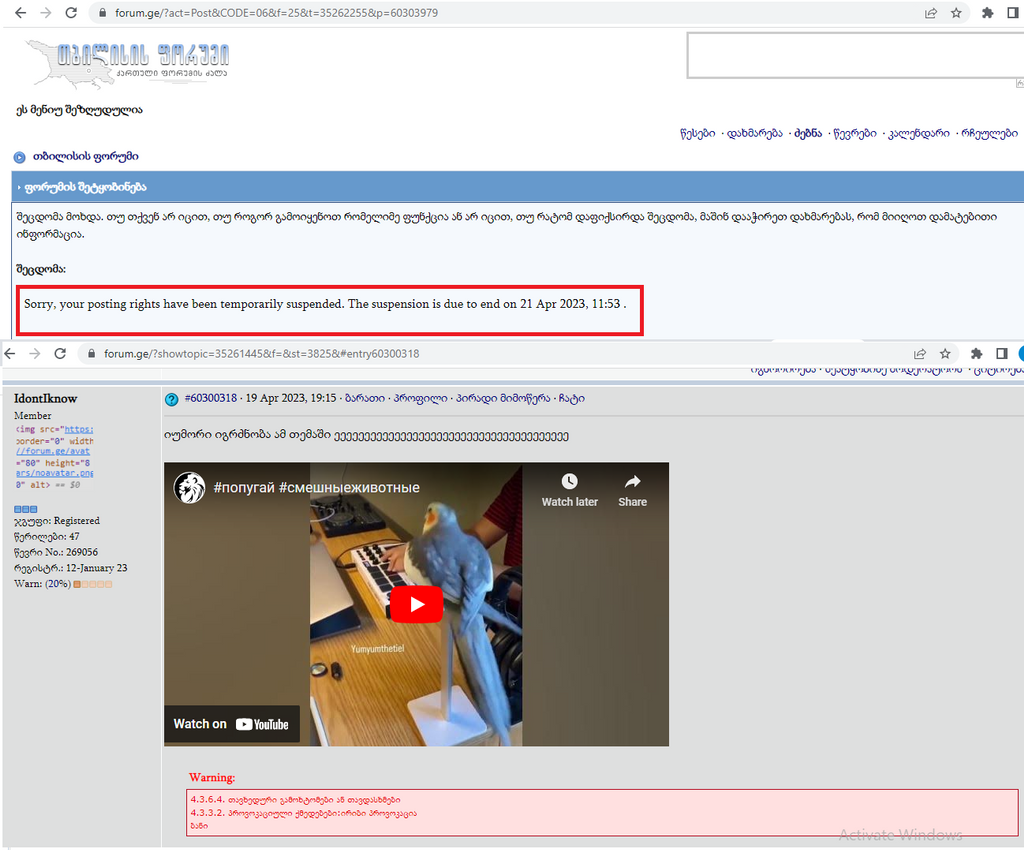Screen dimensions: 1024x850
Task: Click Watch on YouTube button
Action: coord(232,724)
